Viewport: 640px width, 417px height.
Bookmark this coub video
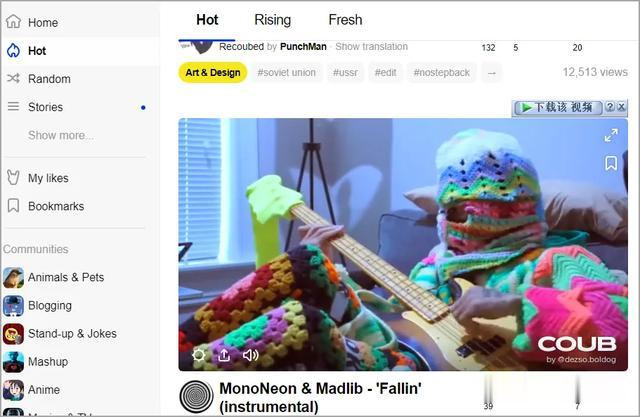(x=611, y=163)
